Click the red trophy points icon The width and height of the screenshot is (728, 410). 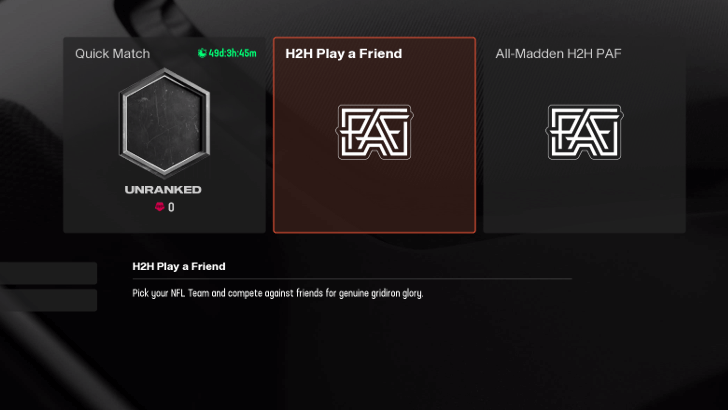159,207
